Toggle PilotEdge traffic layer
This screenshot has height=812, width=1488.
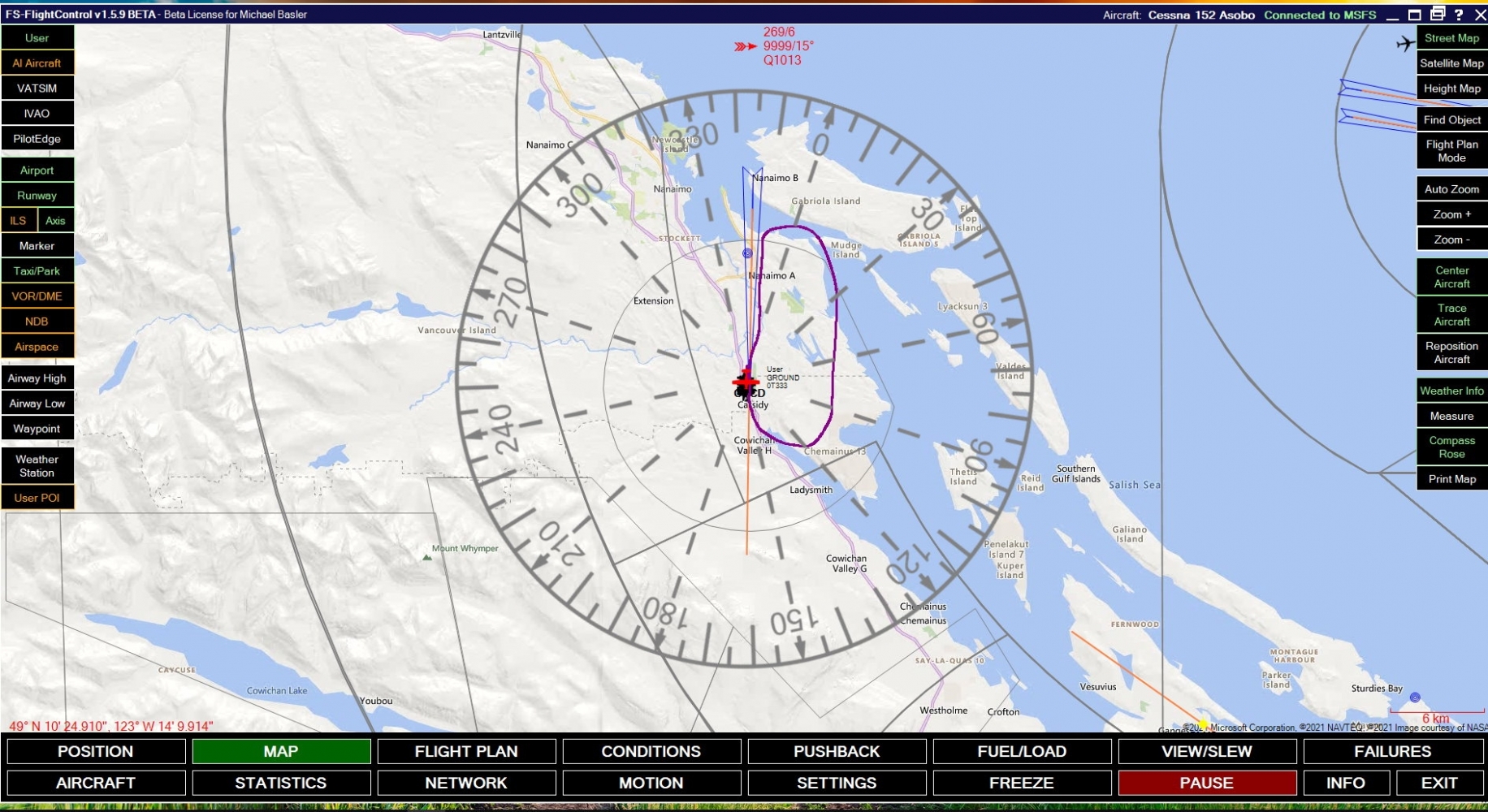point(37,139)
